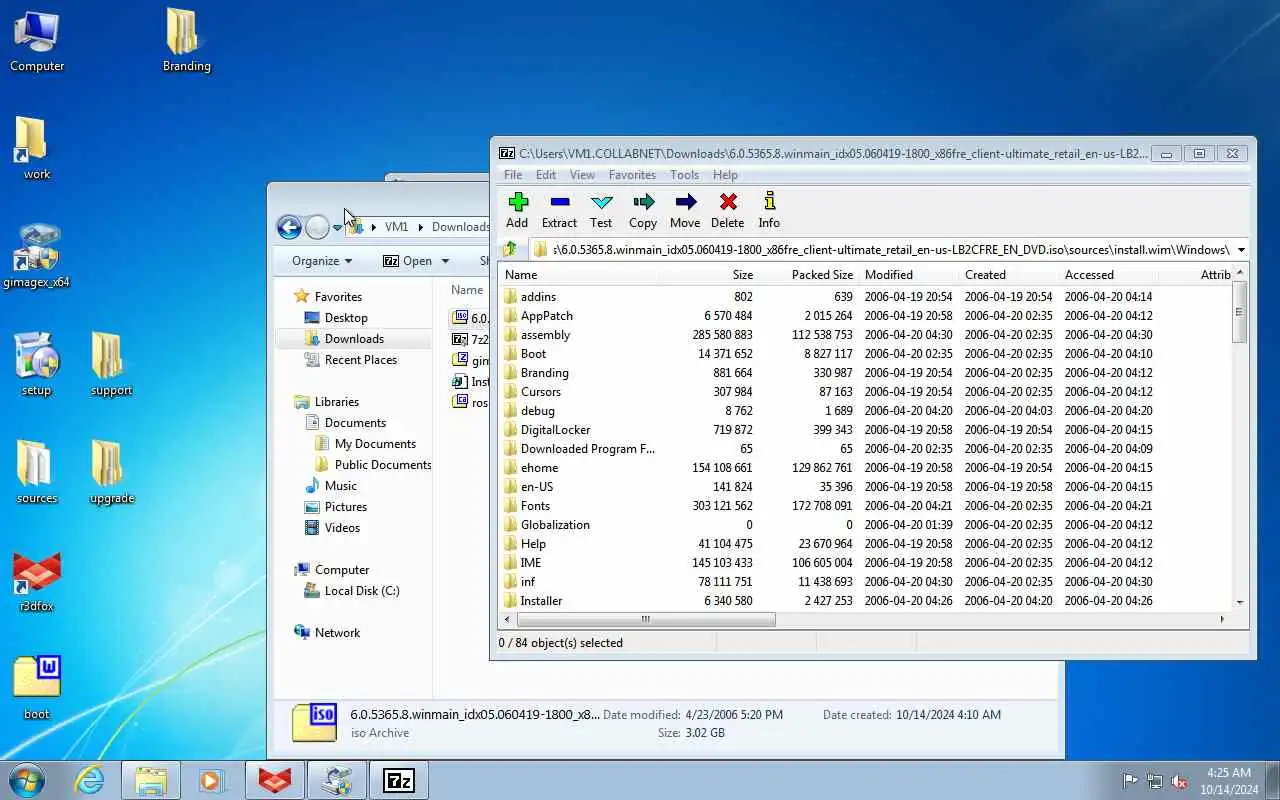
Task: Click scroll down arrow in 7-Zip list
Action: pos(1240,602)
